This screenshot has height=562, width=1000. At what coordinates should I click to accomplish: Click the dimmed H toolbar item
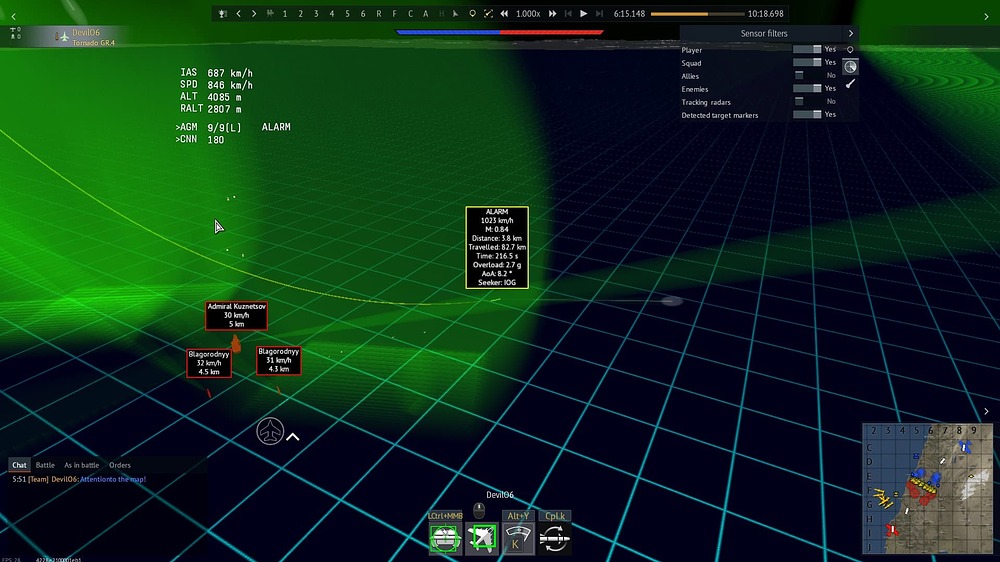pyautogui.click(x=441, y=13)
